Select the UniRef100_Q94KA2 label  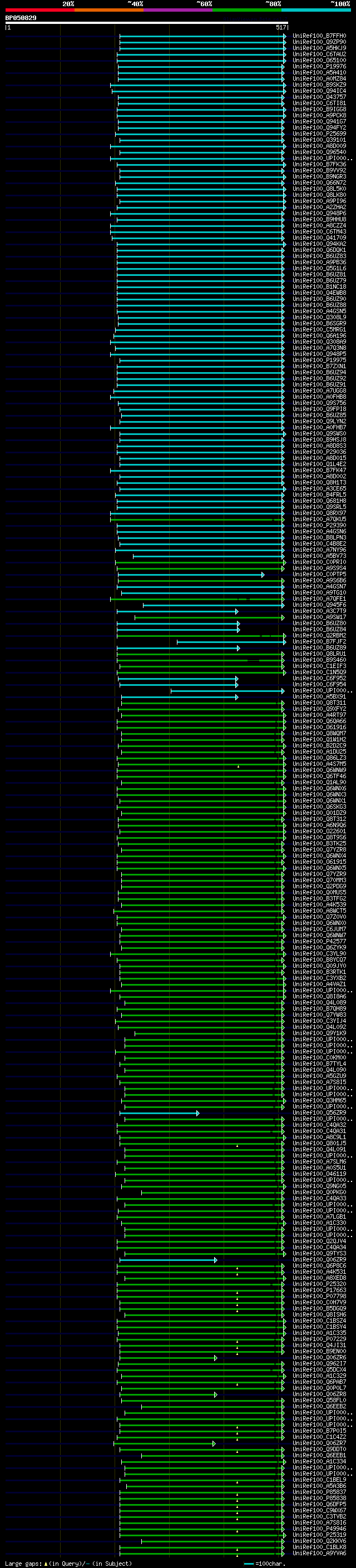tap(319, 244)
